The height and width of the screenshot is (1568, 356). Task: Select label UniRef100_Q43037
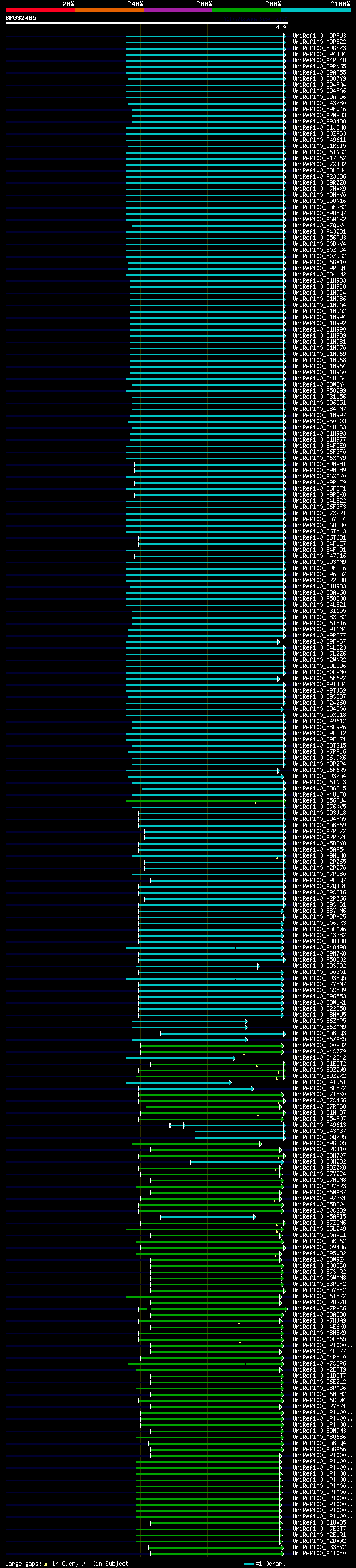319,1131
